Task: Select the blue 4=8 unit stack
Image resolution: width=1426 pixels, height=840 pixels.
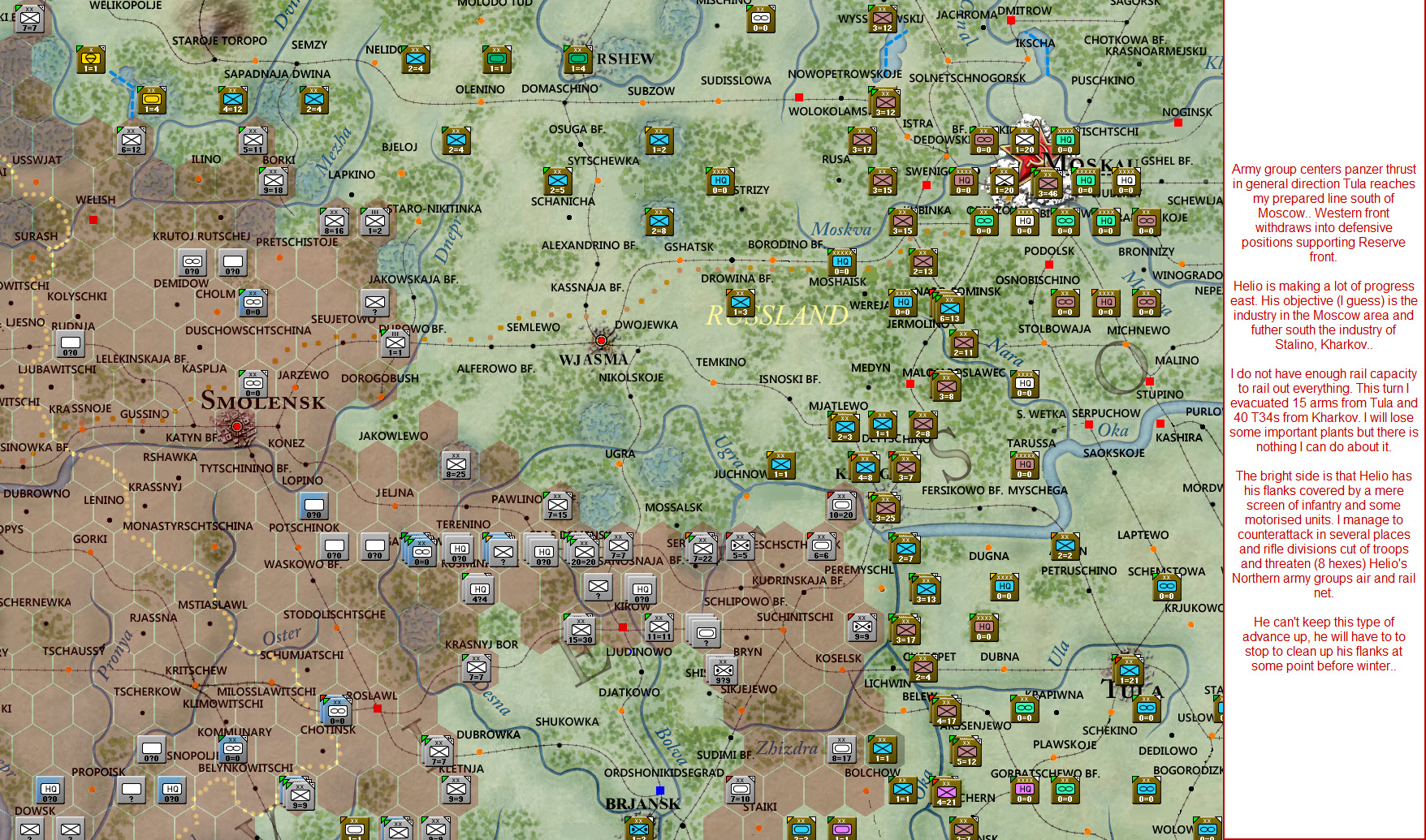Action: tap(865, 468)
